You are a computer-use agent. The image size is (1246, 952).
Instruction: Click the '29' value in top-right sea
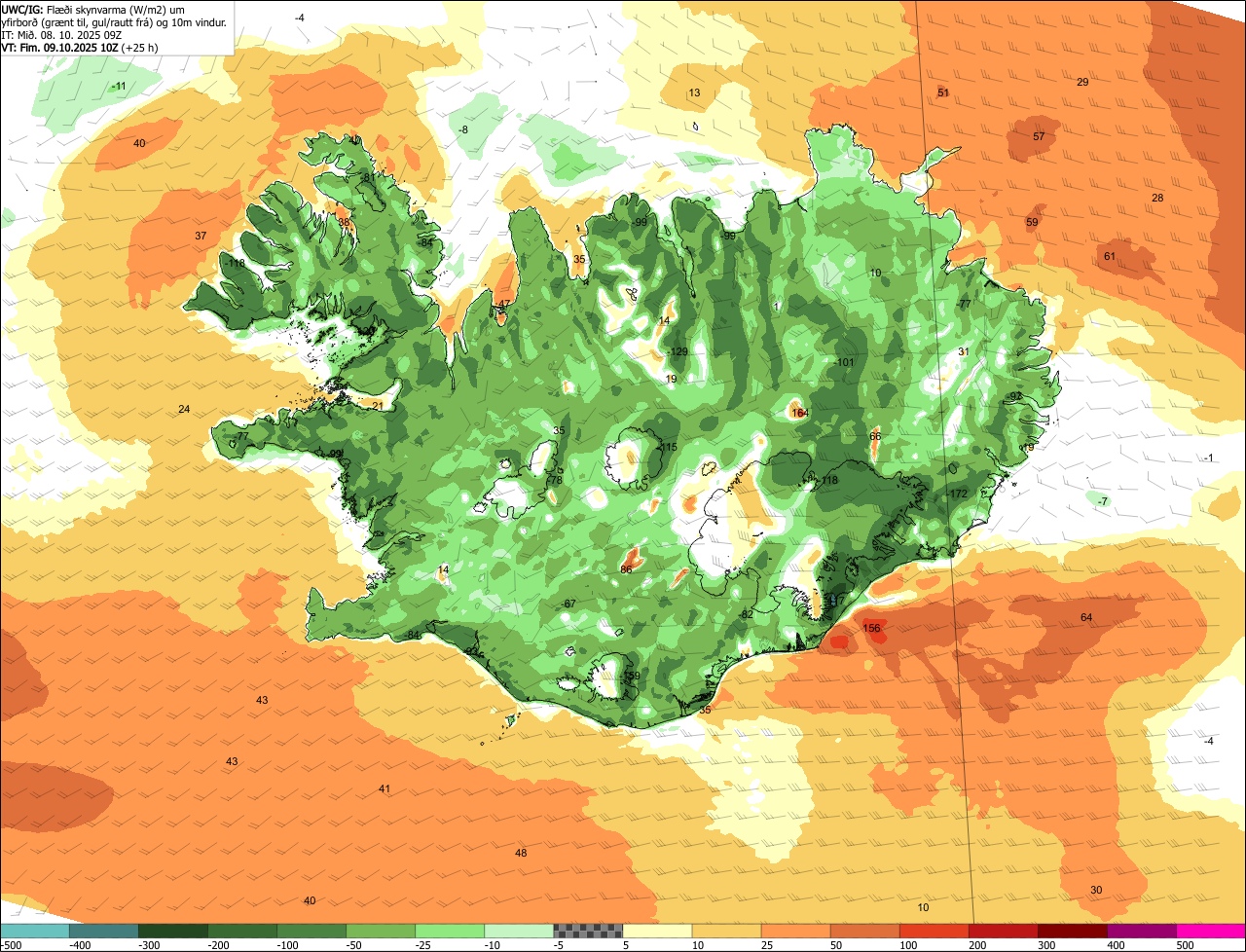click(1082, 83)
